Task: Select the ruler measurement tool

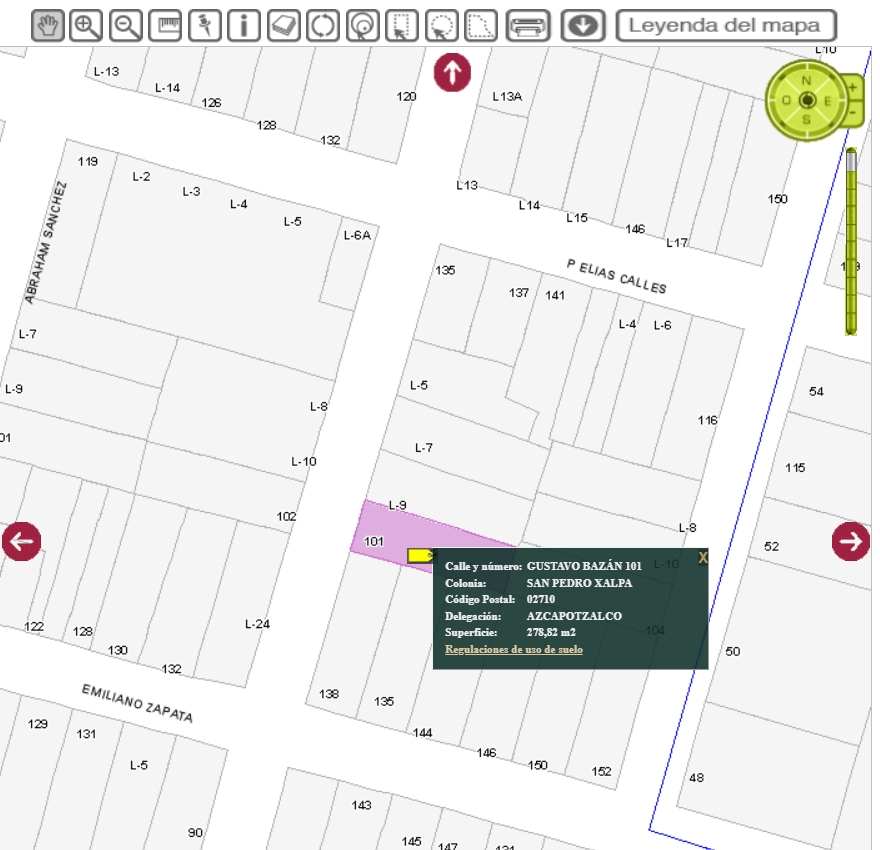Action: (165, 26)
